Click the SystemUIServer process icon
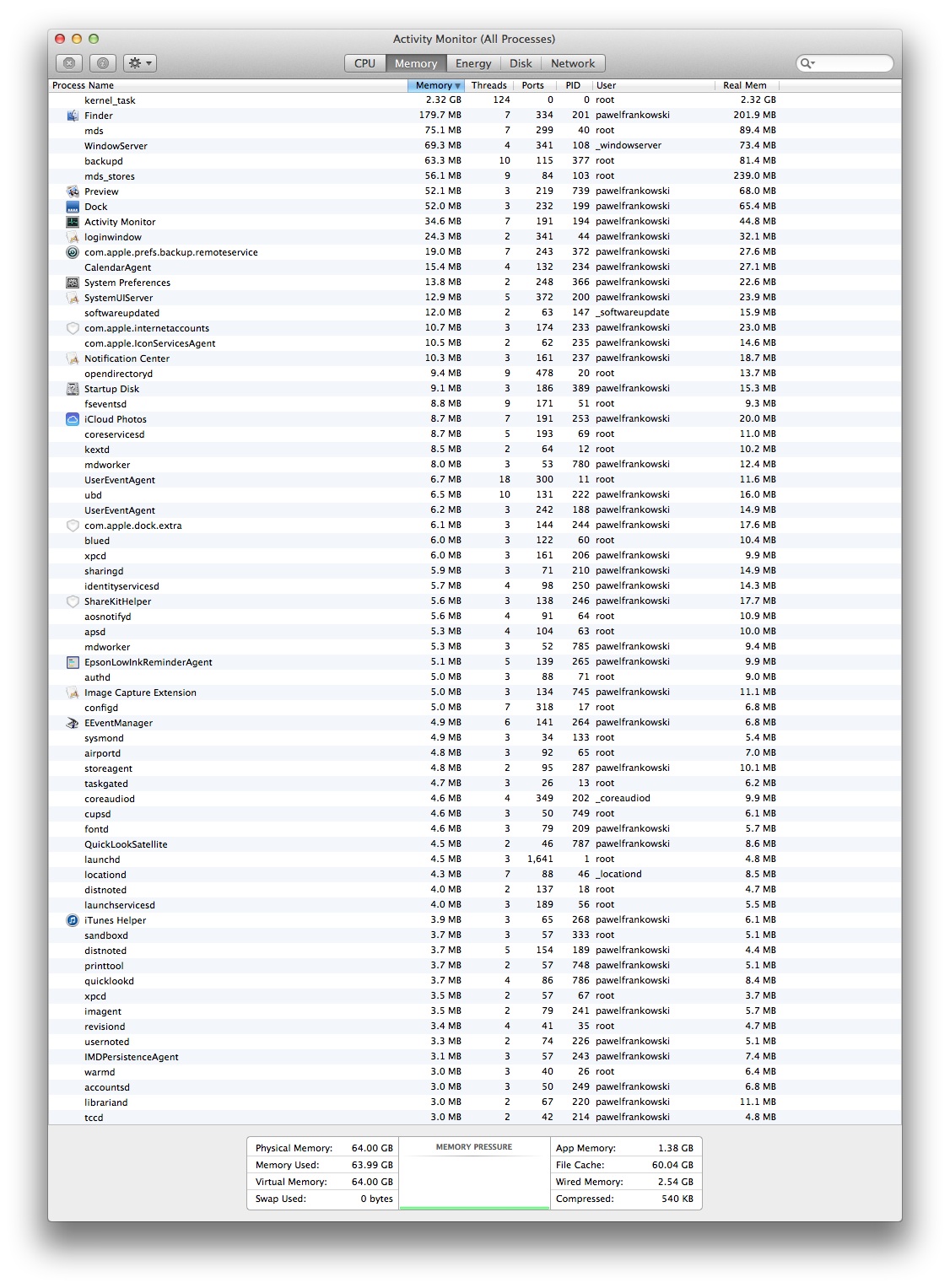The image size is (950, 1288). 73,298
